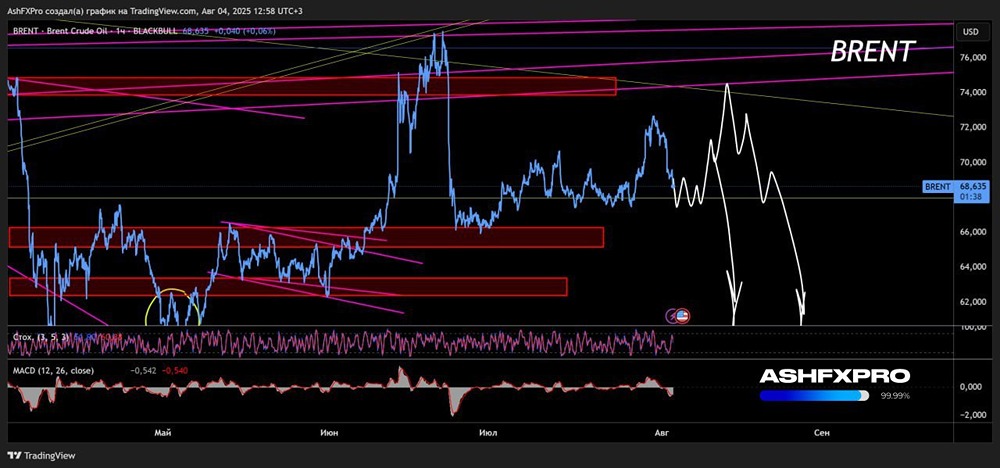Image resolution: width=1000 pixels, height=468 pixels.
Task: Click the 62,000 price scale label
Action: tap(971, 302)
